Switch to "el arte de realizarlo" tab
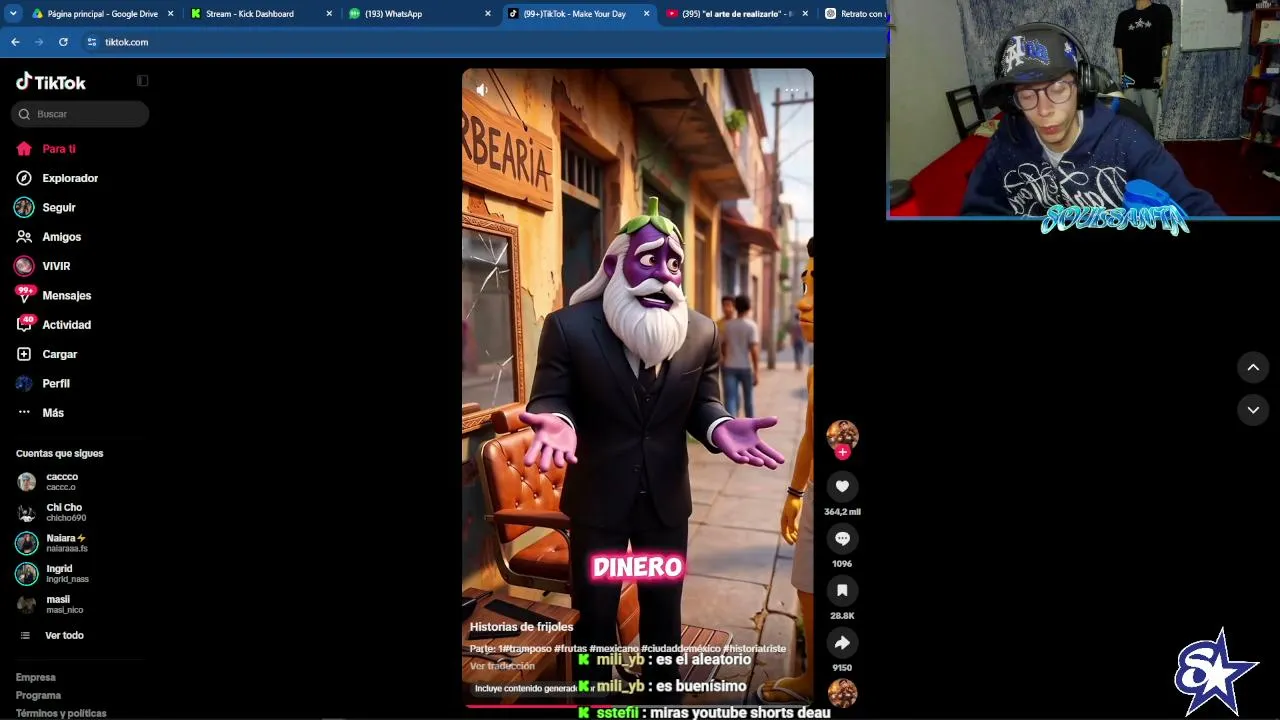Viewport: 1280px width, 720px height. click(736, 14)
